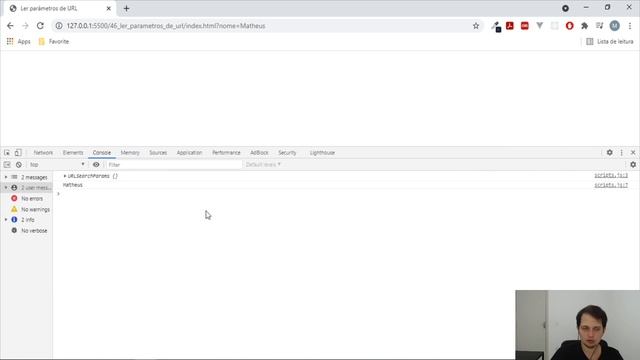Switch to the Memory tab

130,153
